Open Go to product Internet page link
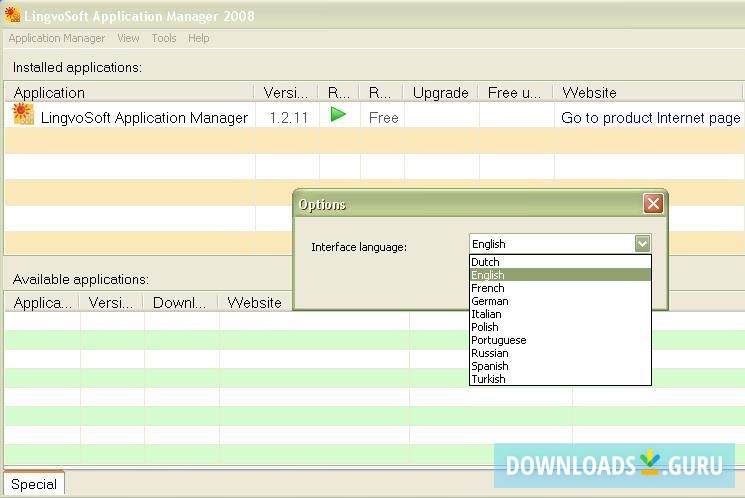Screen dimensions: 745x498 pos(650,117)
